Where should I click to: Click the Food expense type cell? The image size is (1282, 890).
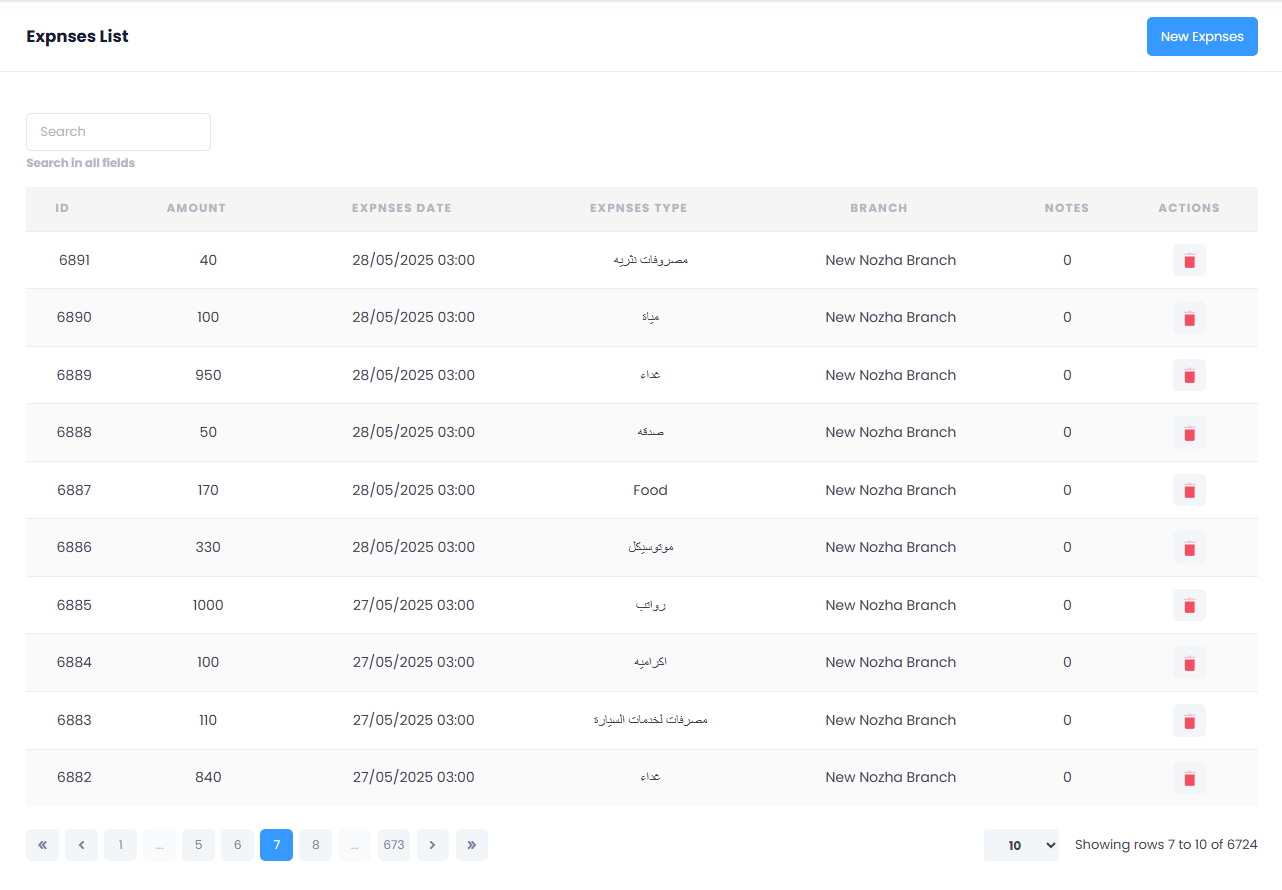[x=650, y=490]
